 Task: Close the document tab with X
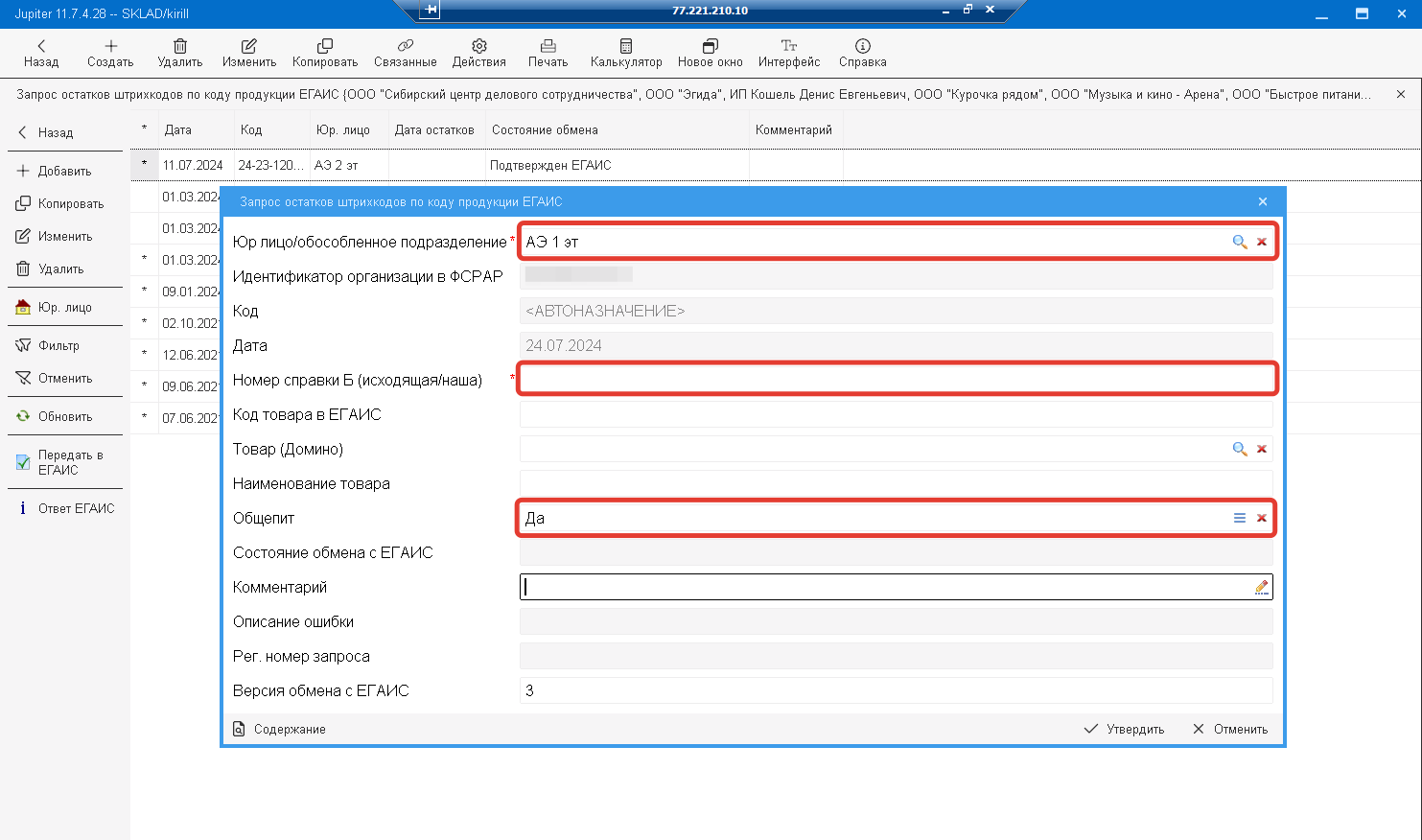tap(1401, 94)
